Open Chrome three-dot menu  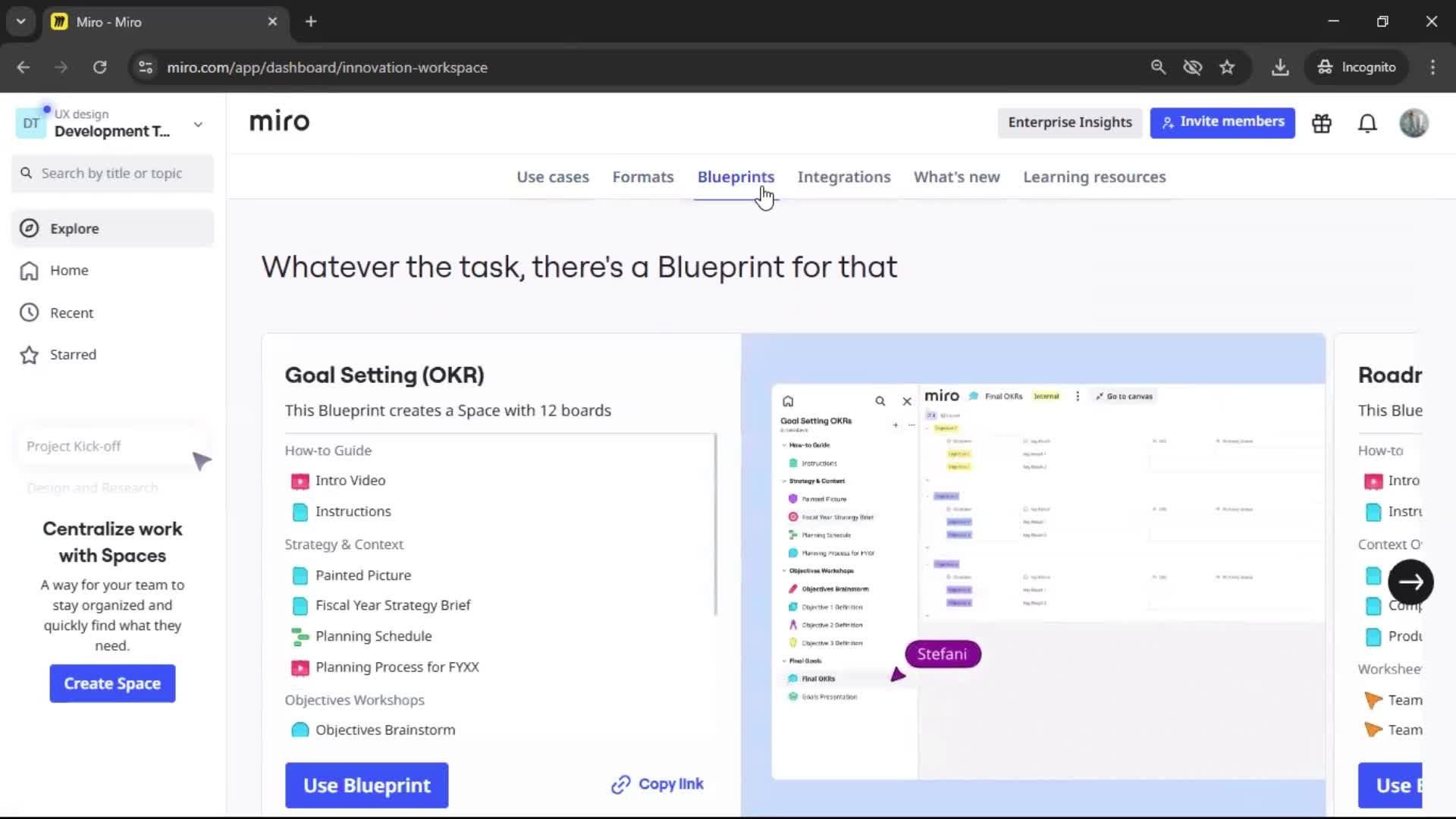click(1432, 67)
